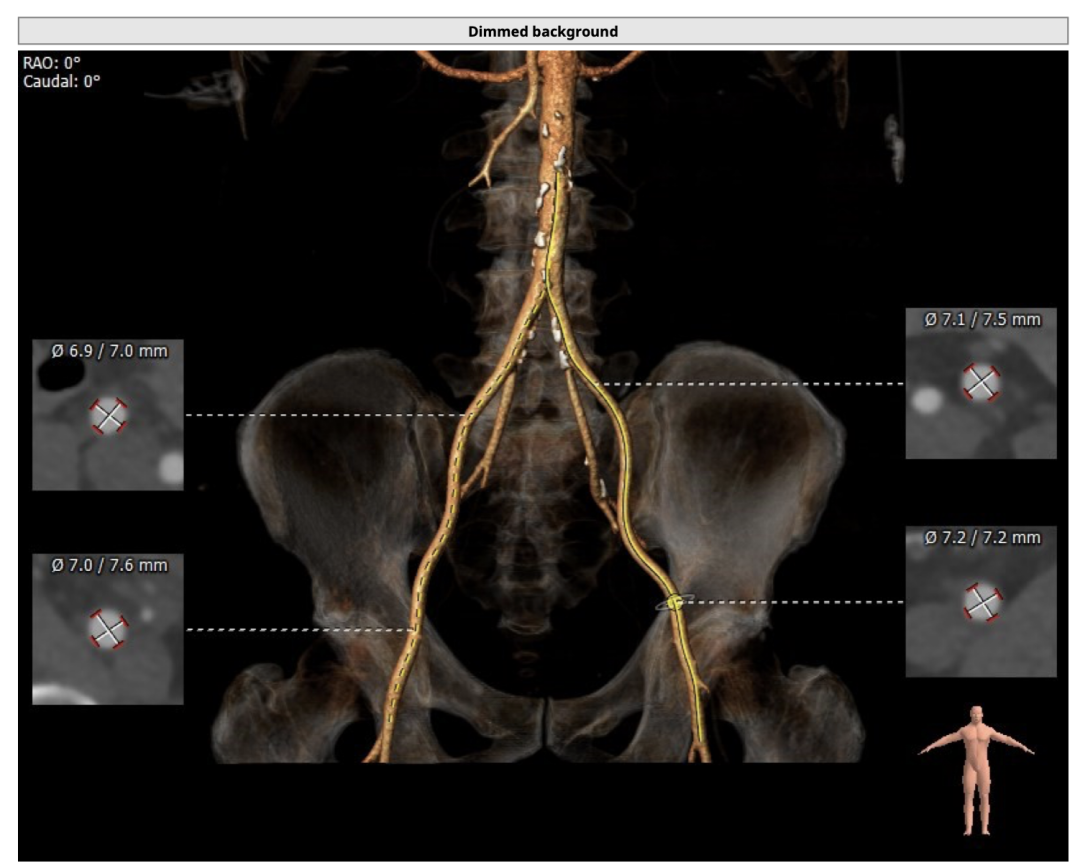Select the Ø 6.9 / 7.0 mm diameter label
Screen dimensions: 1080x863
[x=108, y=351]
